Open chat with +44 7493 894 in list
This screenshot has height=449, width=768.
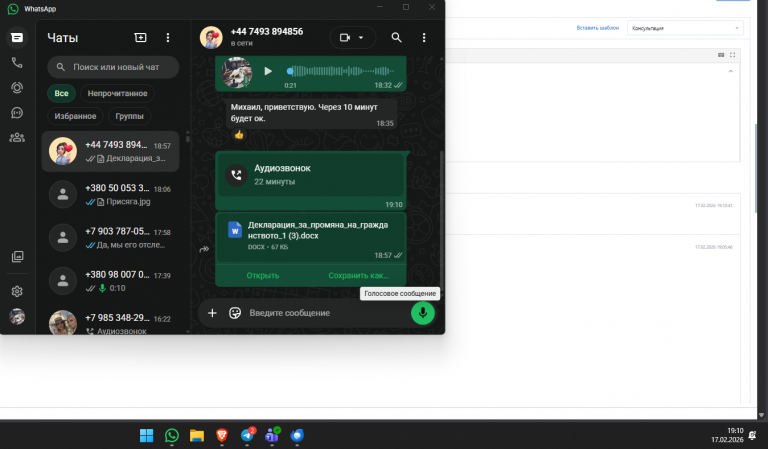[x=111, y=151]
